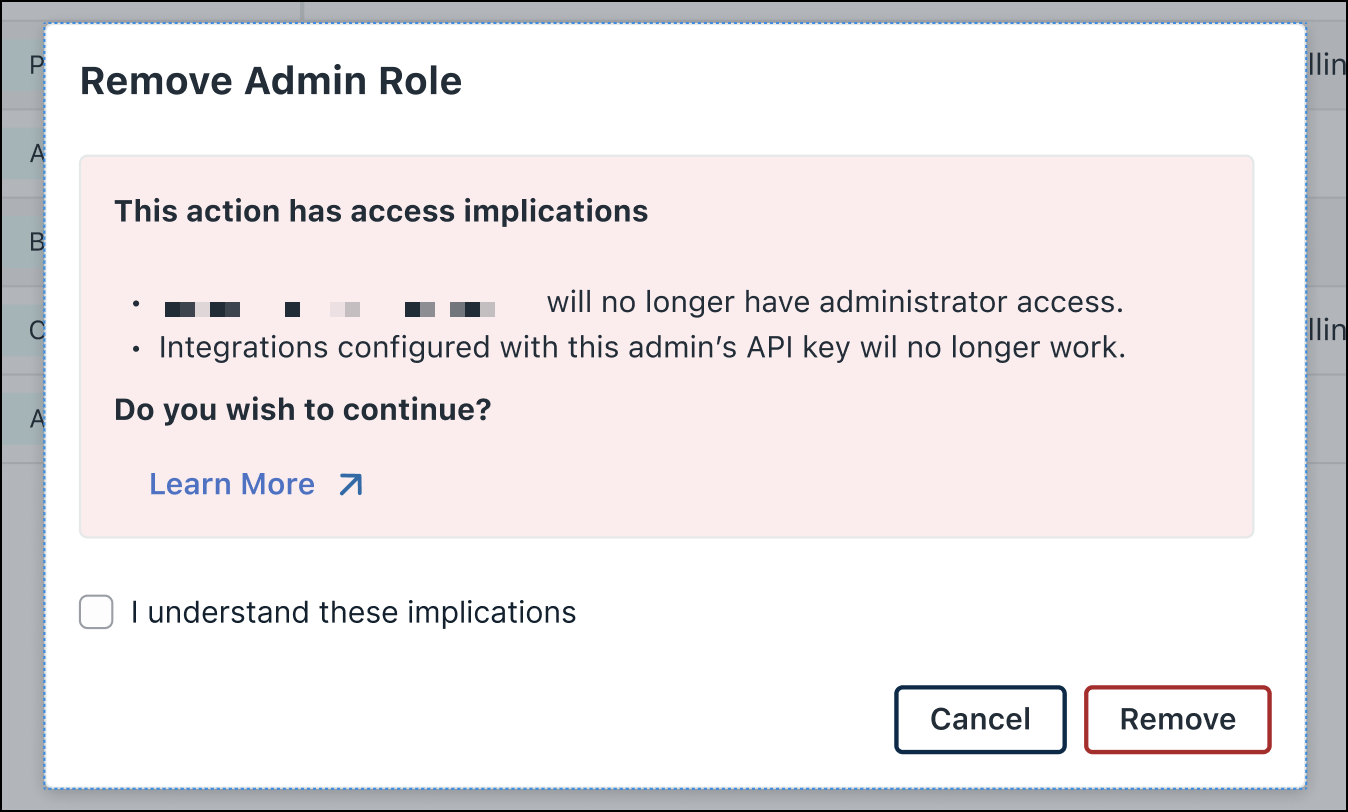Click the first bullet point marker
This screenshot has height=812, width=1348.
click(137, 303)
